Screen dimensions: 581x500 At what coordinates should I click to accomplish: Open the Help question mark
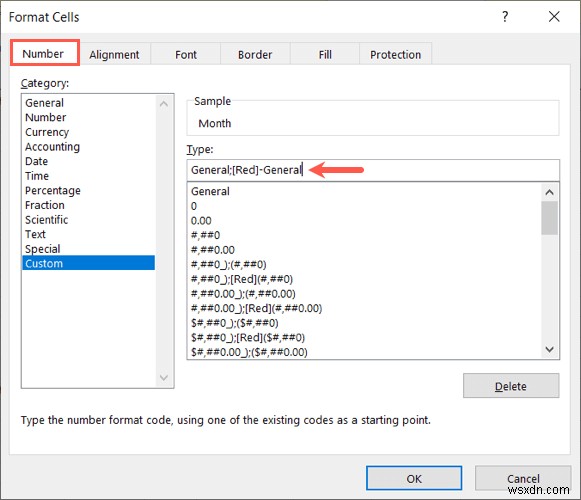click(505, 17)
